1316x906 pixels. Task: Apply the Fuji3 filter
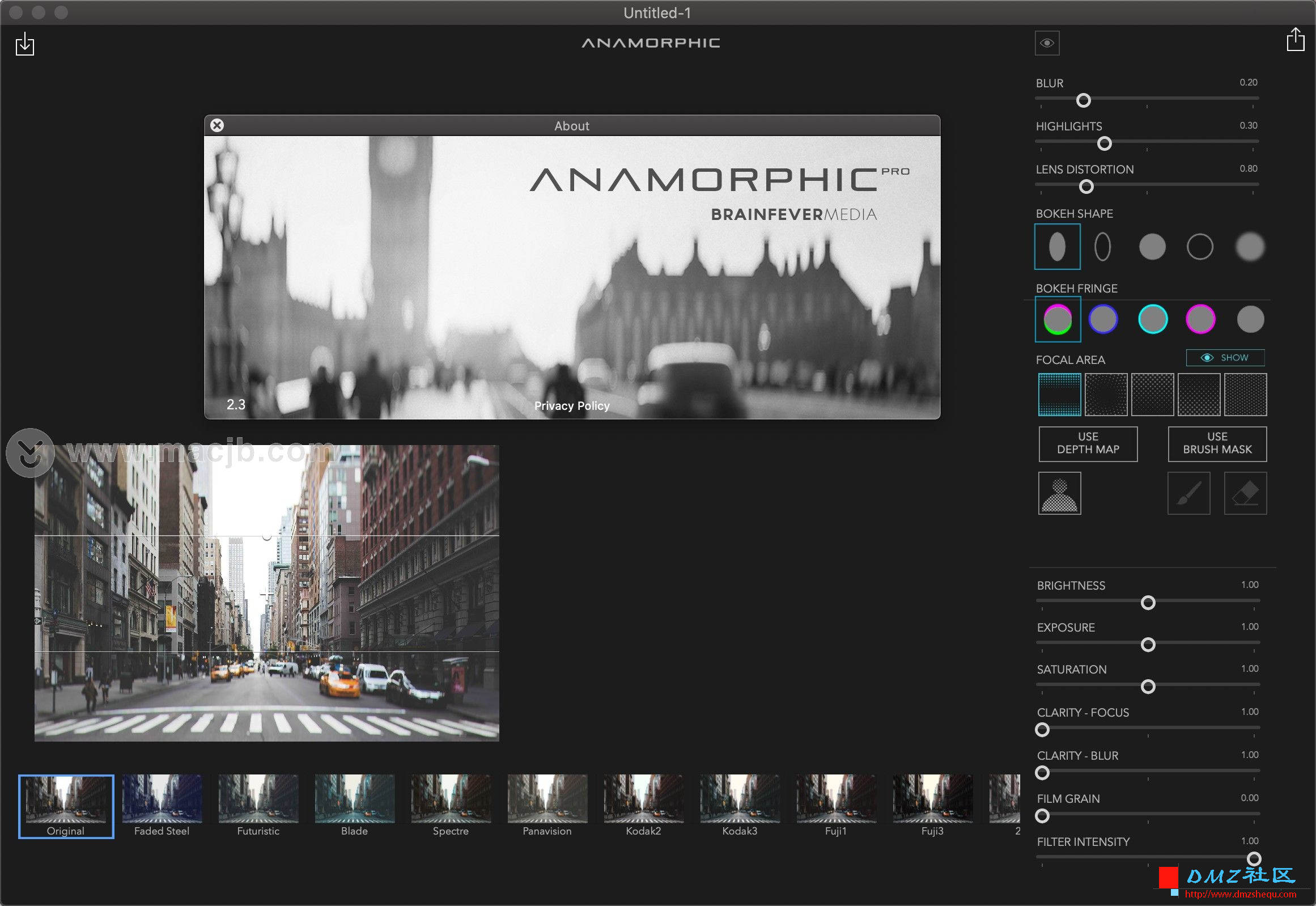[932, 807]
